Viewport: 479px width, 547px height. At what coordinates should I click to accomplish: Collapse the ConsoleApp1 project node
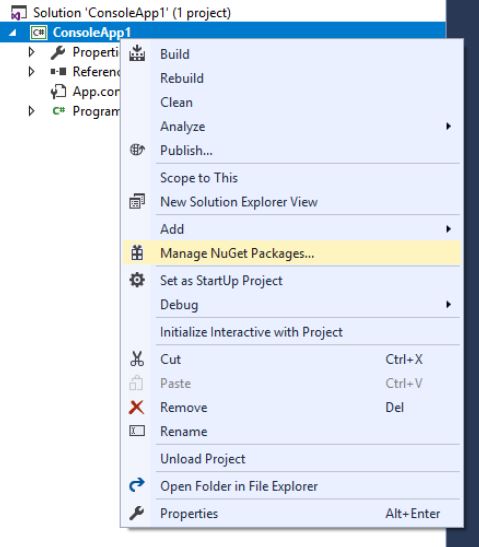coord(13,33)
